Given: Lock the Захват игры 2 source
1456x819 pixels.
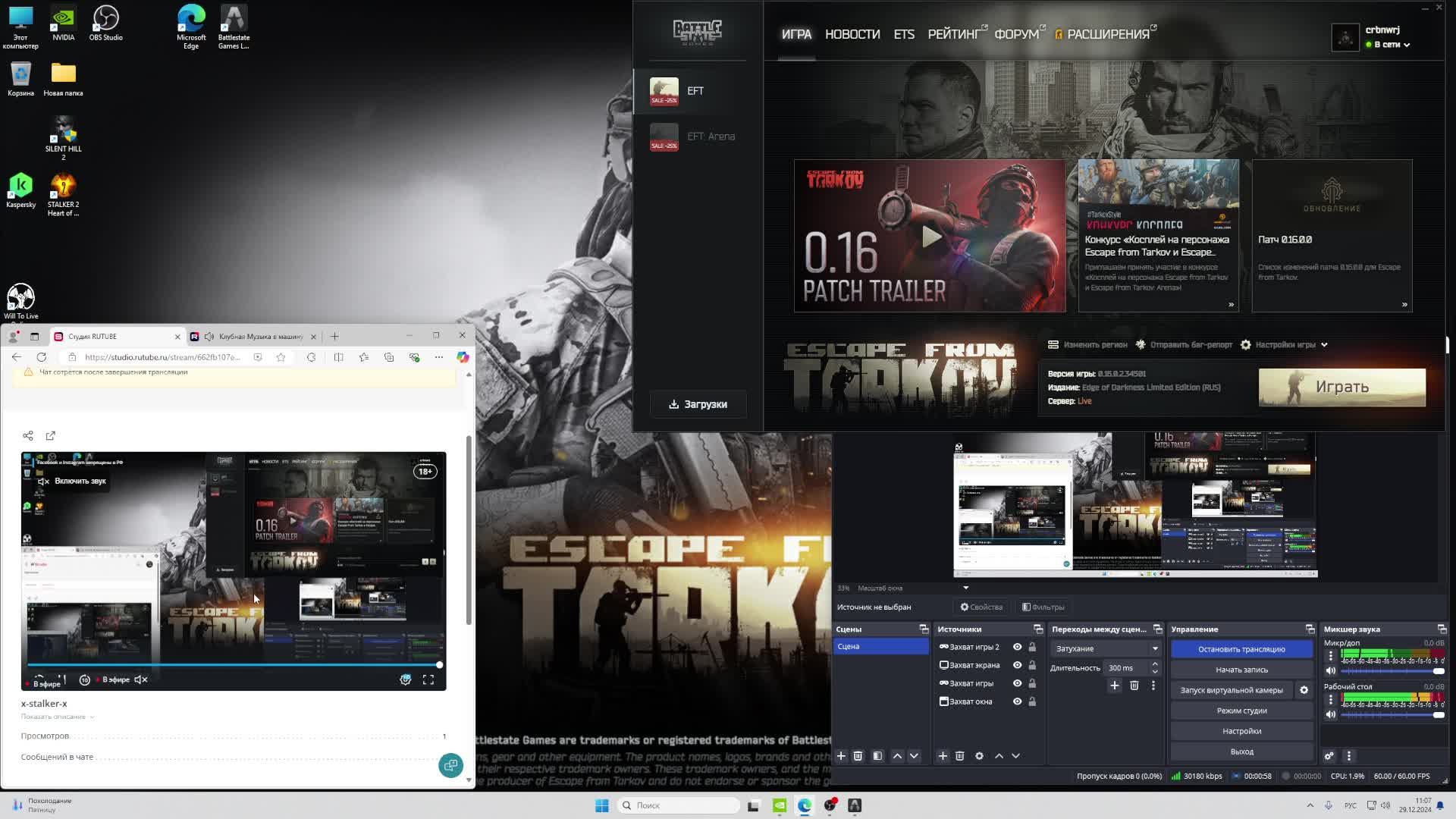Looking at the screenshot, I should (x=1032, y=647).
